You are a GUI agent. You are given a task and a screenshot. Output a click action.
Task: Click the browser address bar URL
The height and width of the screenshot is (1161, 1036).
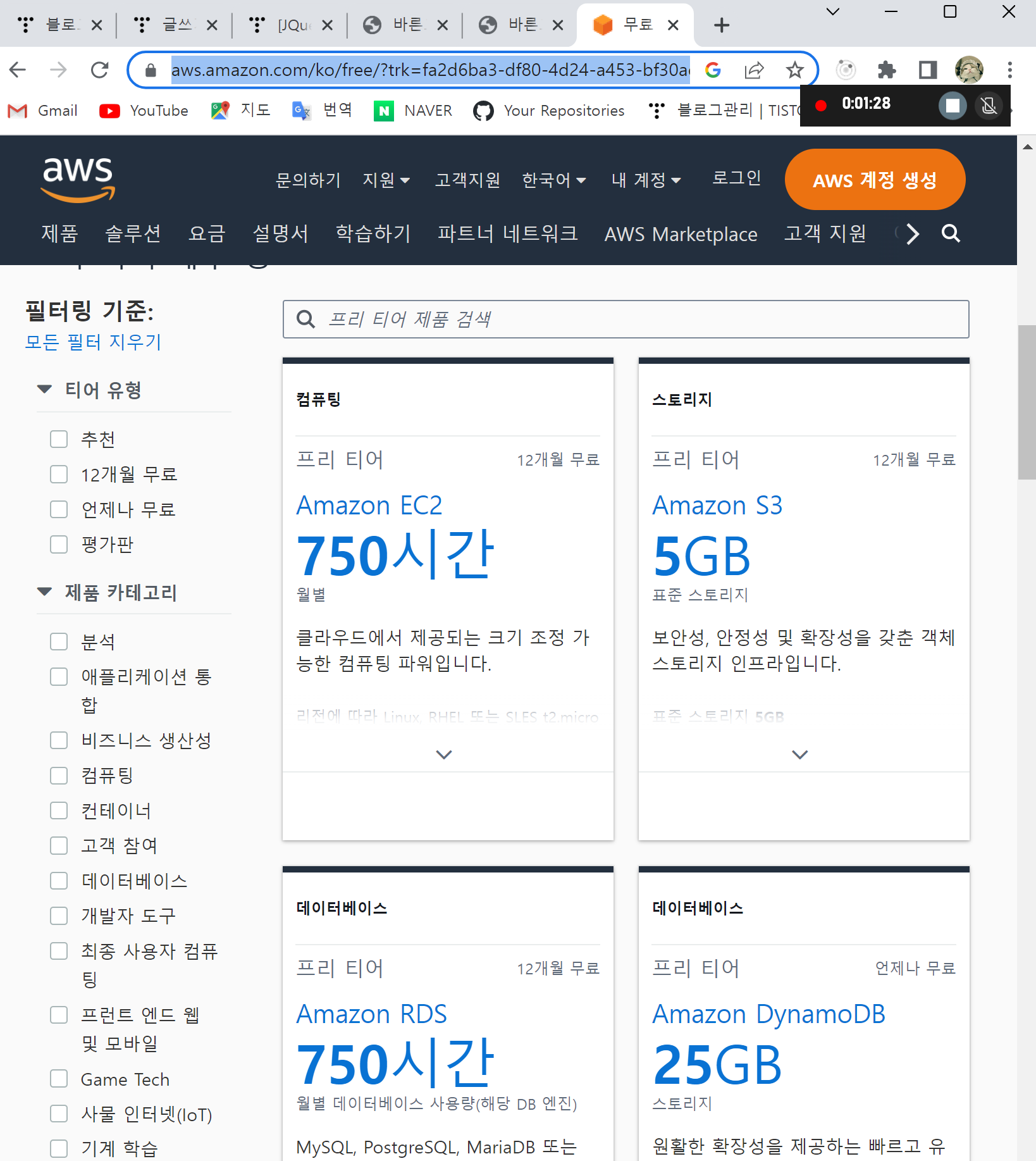[x=430, y=70]
